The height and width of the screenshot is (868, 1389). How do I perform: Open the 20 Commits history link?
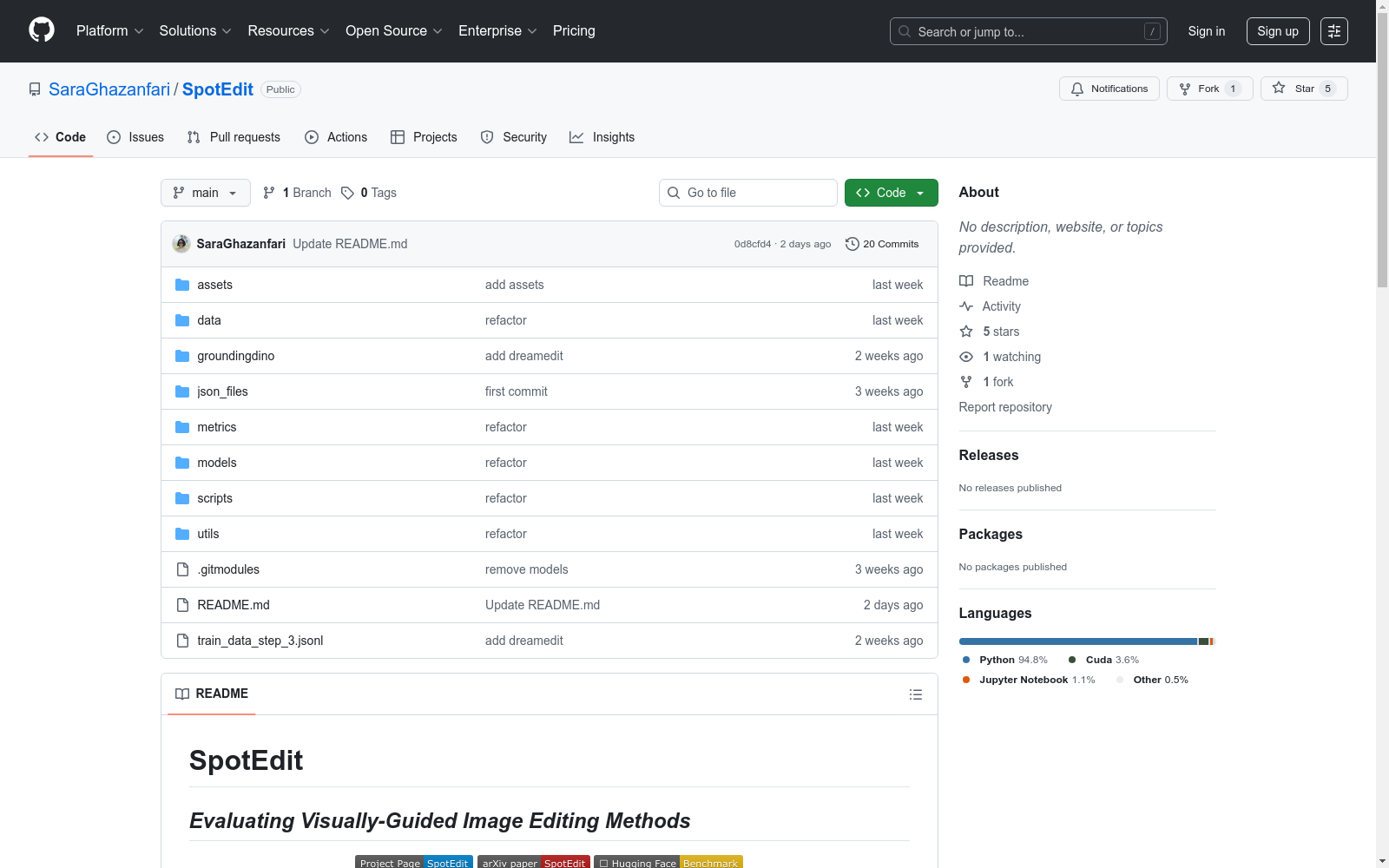pyautogui.click(x=882, y=244)
